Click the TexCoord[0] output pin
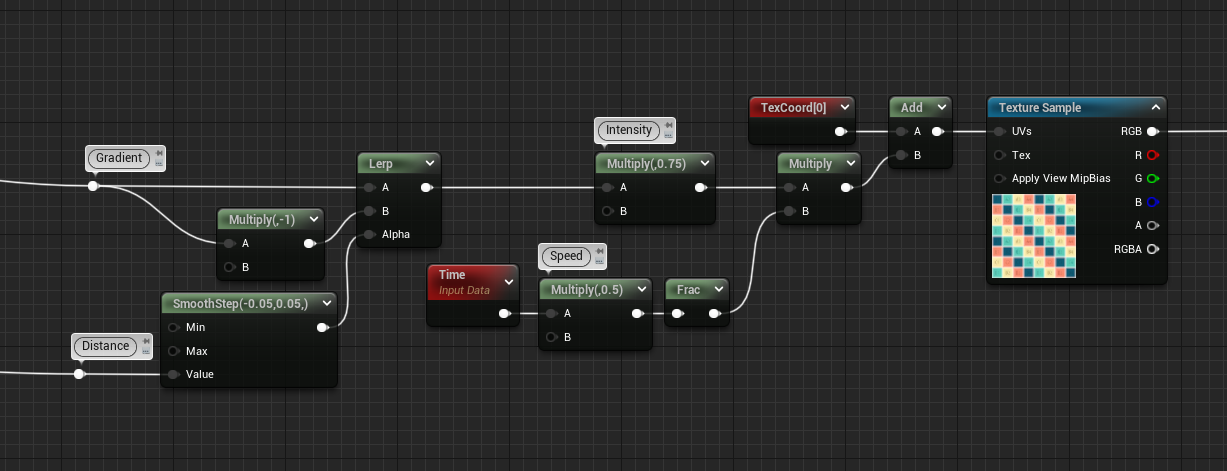 coord(841,131)
